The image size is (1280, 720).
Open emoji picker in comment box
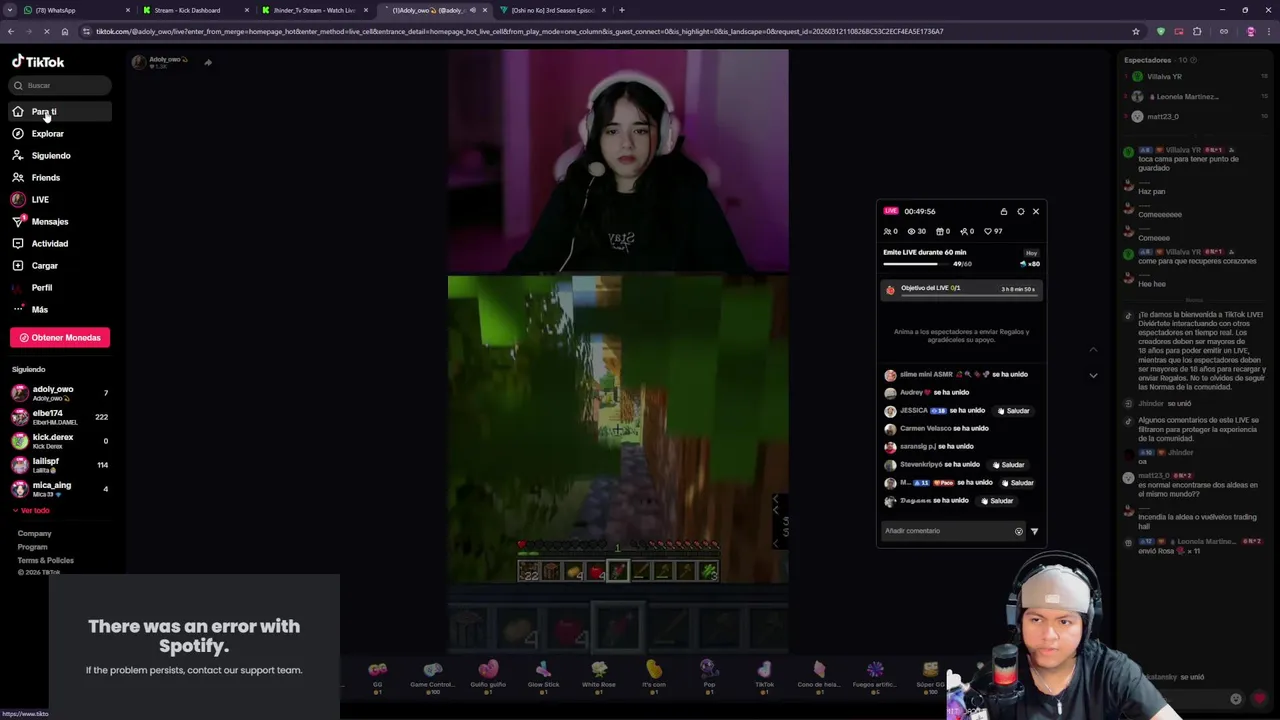tap(1019, 532)
